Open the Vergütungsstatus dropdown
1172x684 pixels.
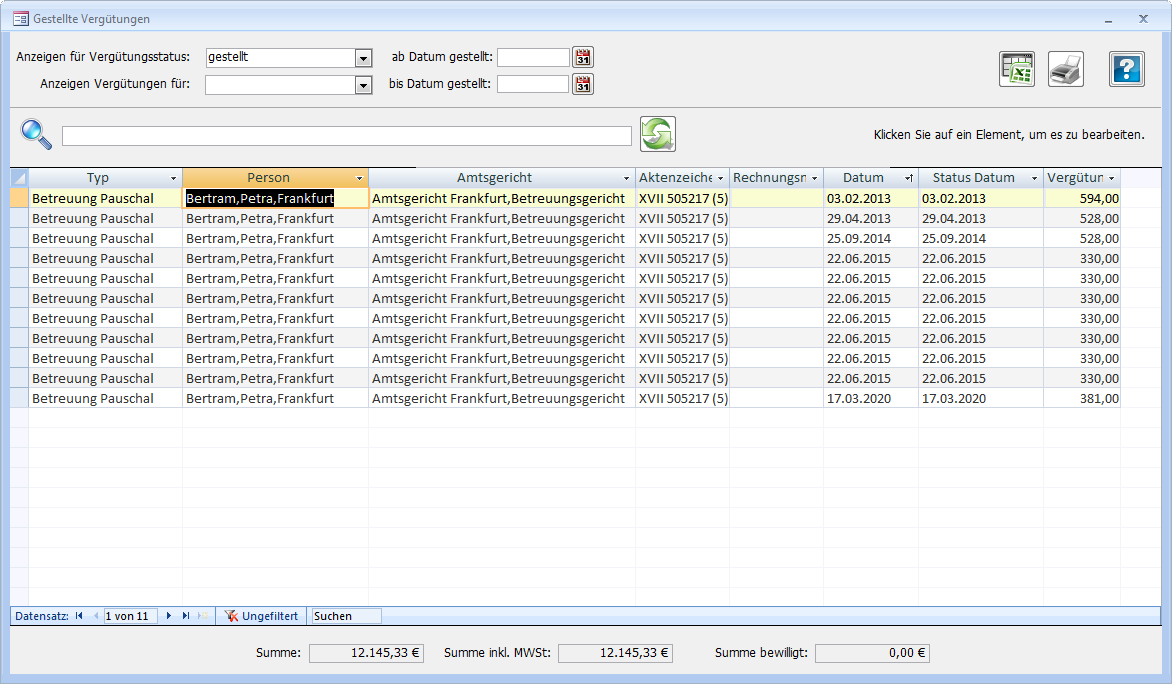pos(363,58)
